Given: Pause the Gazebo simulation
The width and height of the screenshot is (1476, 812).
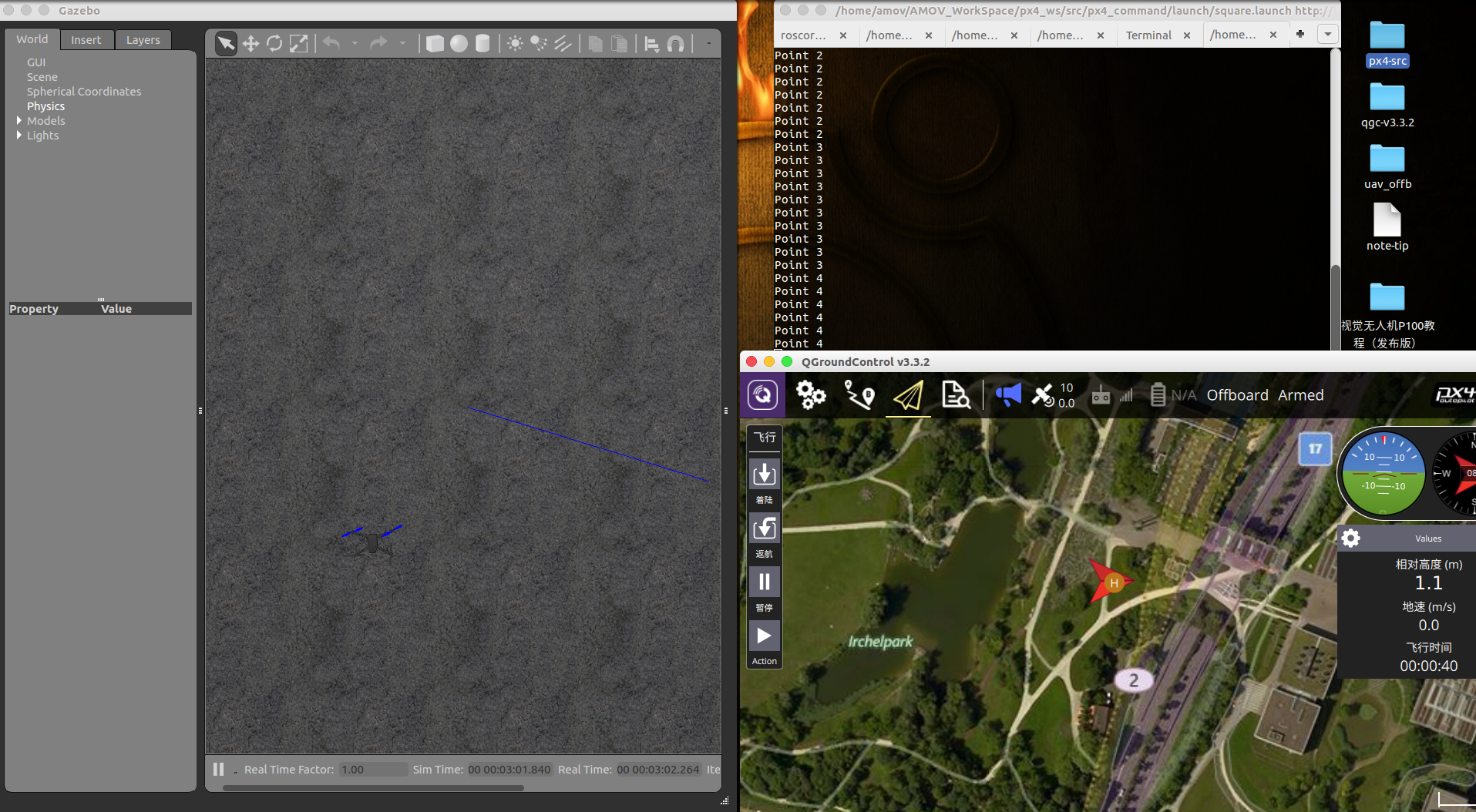Looking at the screenshot, I should (218, 769).
